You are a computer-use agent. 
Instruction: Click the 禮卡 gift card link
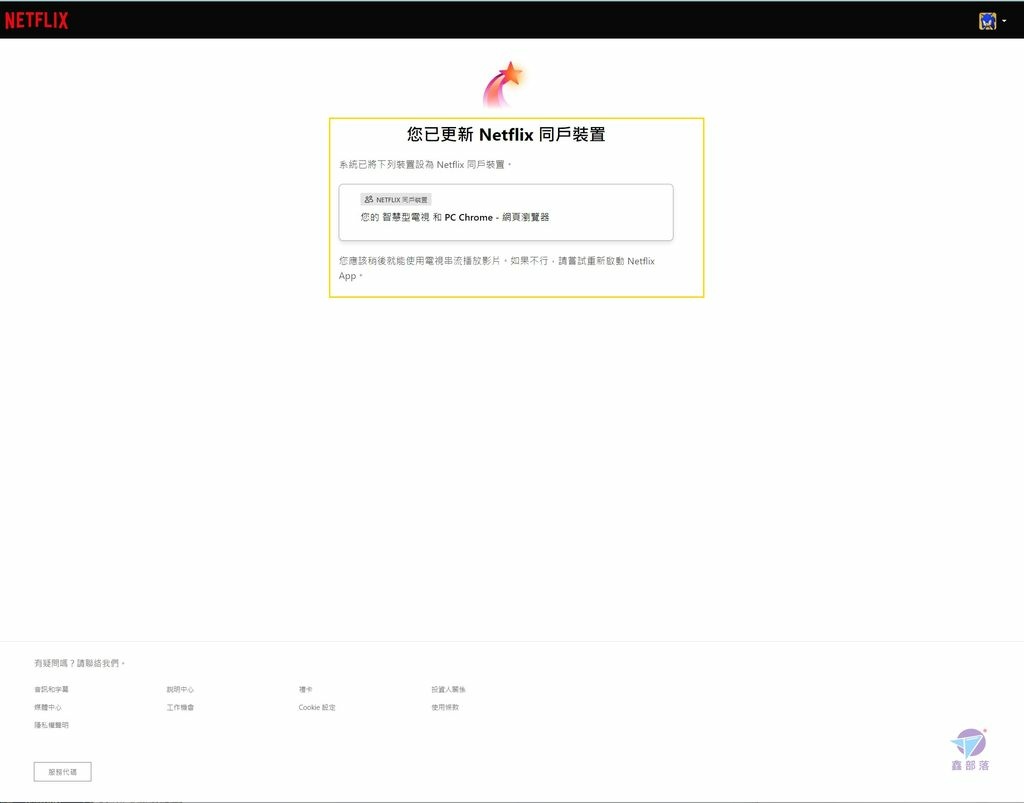click(x=306, y=689)
